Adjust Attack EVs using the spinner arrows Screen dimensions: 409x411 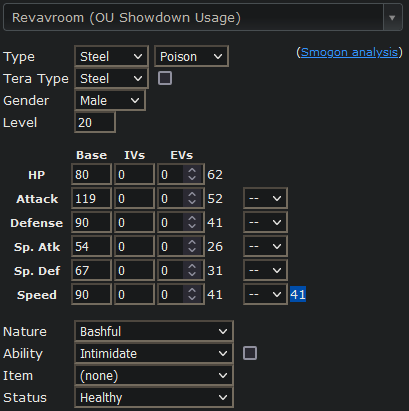(192, 199)
